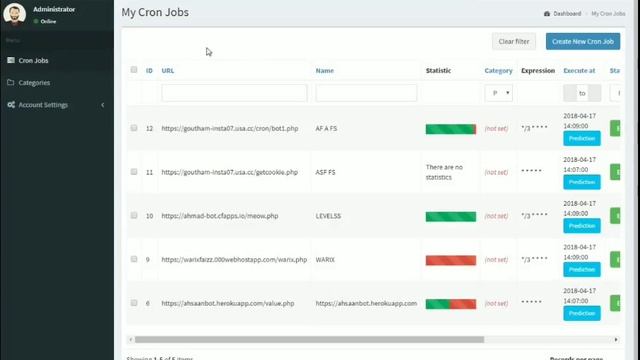Click red statistic bar of WARIX row
Viewport: 640px width, 360px height.
point(451,260)
